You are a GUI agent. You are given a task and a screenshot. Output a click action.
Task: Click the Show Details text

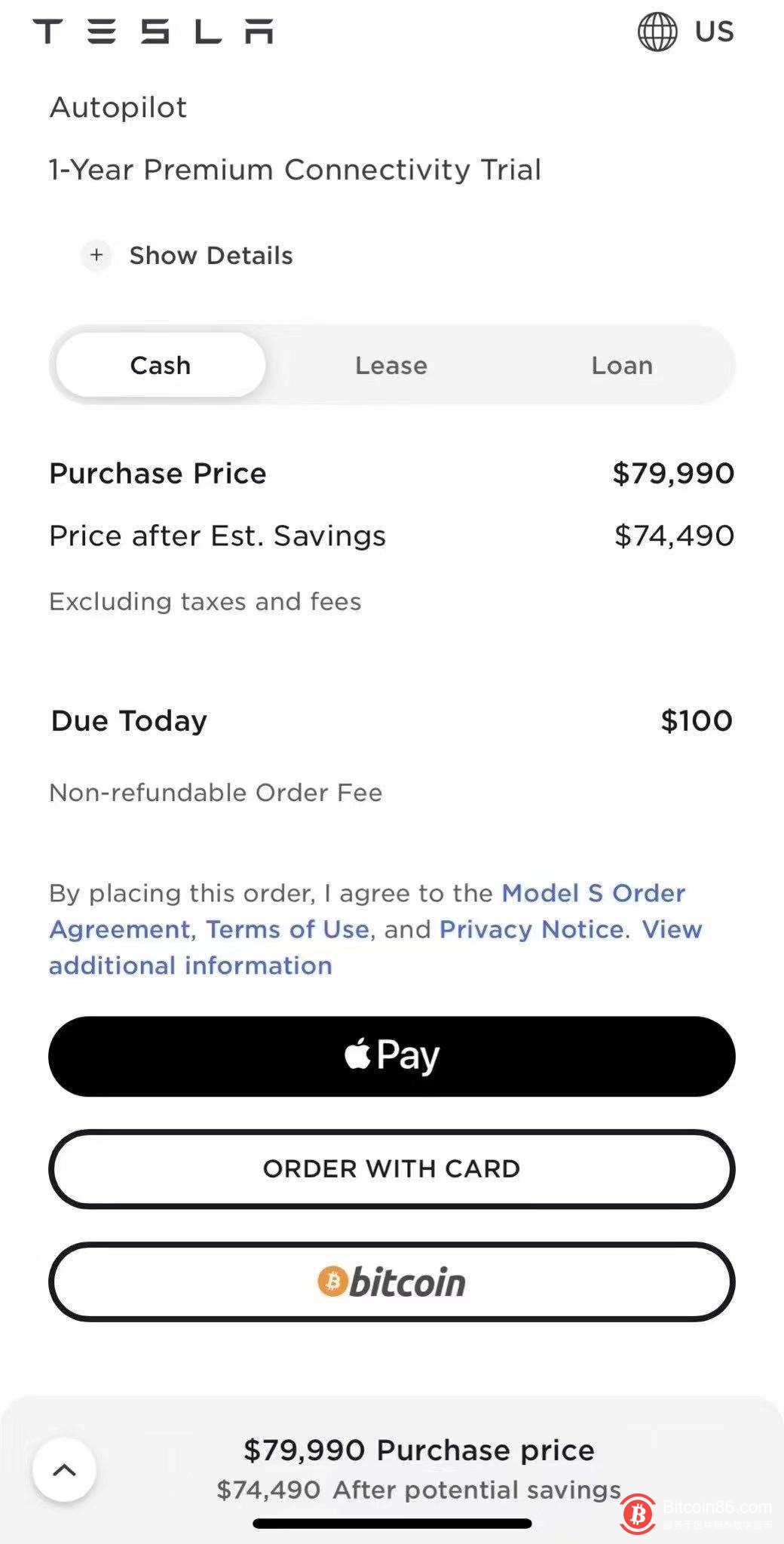(211, 256)
